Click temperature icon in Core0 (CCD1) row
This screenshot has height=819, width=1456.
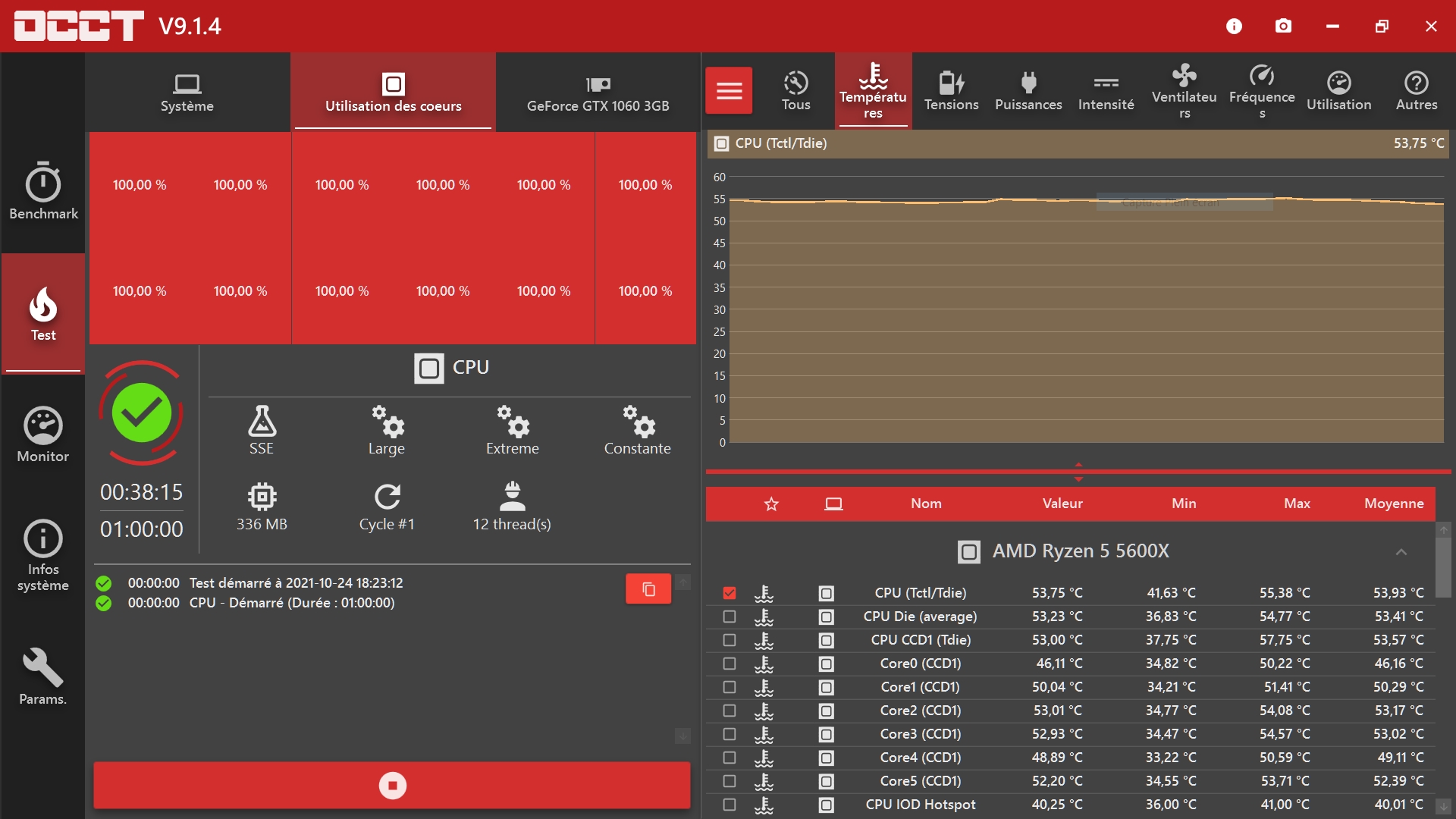click(x=764, y=664)
